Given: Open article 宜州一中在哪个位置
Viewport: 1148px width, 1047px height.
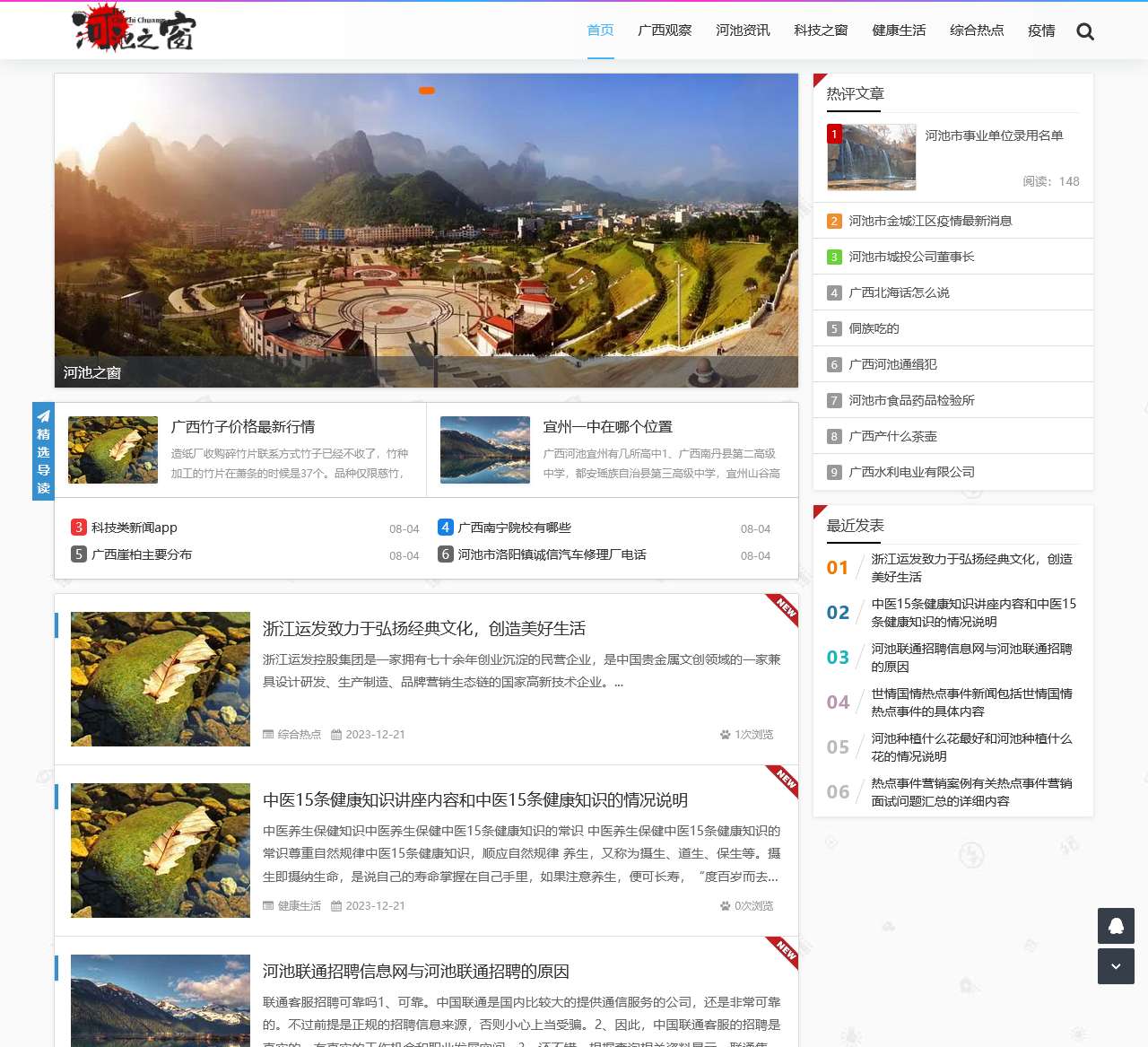Looking at the screenshot, I should pyautogui.click(x=608, y=427).
